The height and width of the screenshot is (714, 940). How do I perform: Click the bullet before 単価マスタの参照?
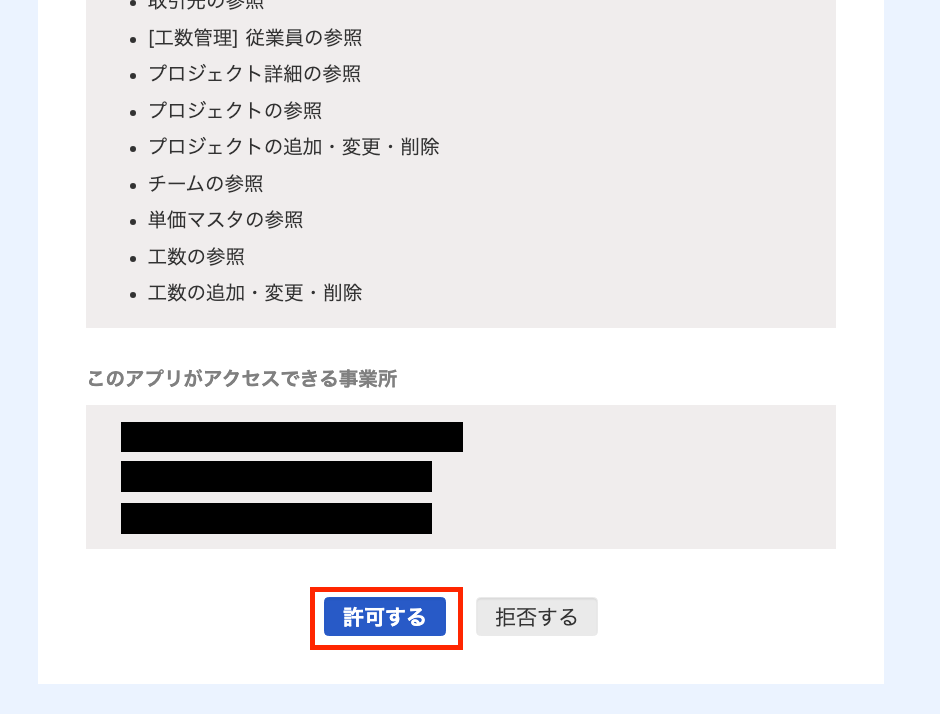(x=133, y=222)
